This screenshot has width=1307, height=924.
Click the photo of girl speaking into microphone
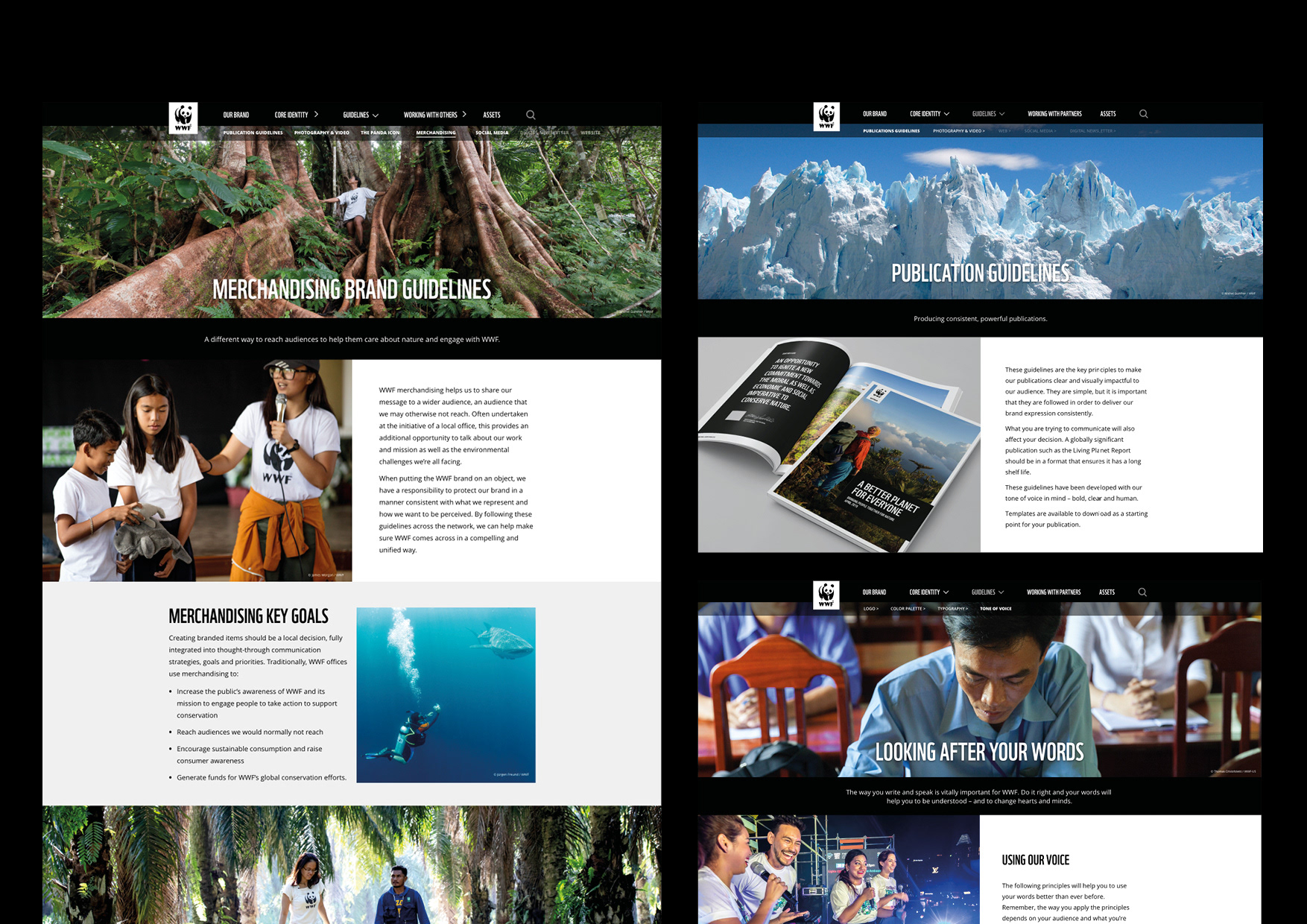[x=197, y=470]
